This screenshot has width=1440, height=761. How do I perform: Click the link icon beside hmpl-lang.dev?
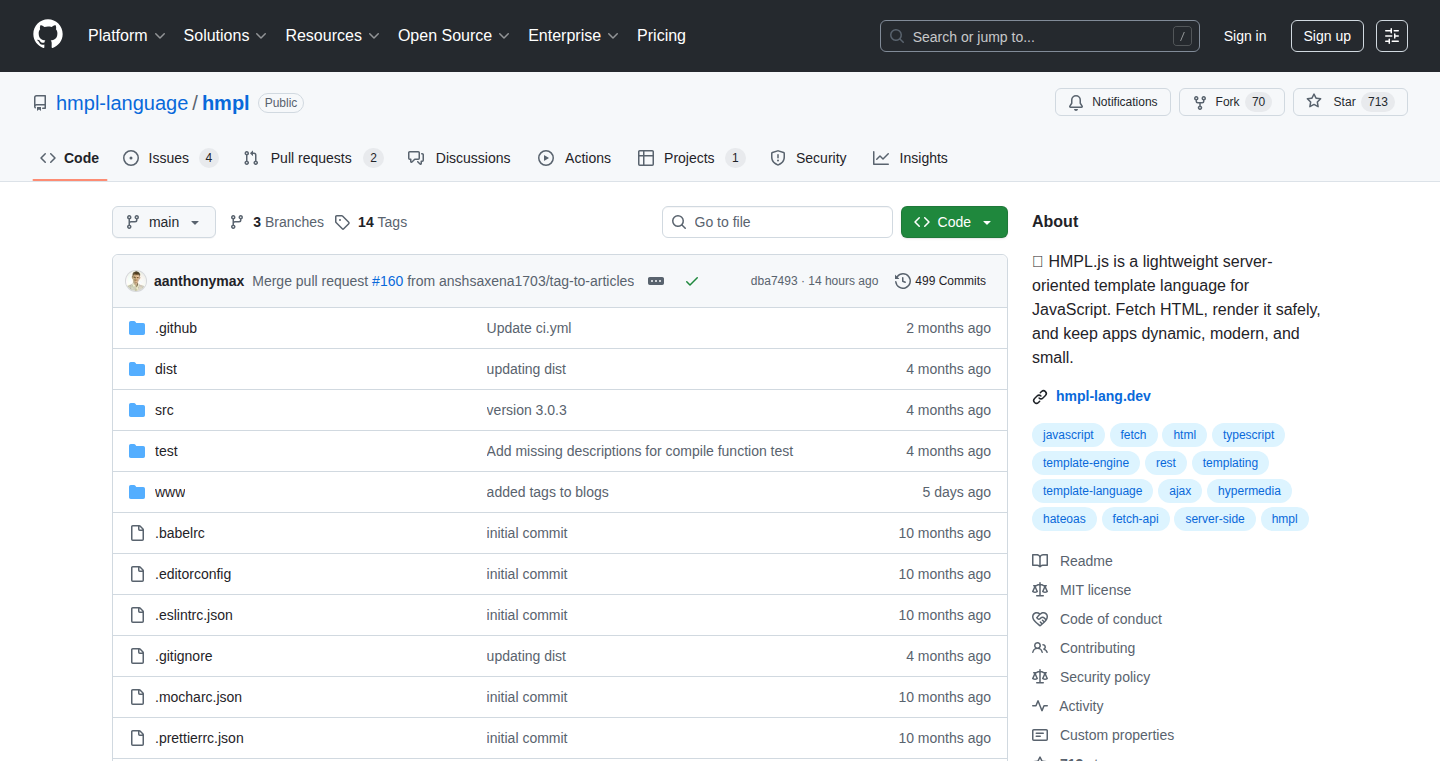1040,397
